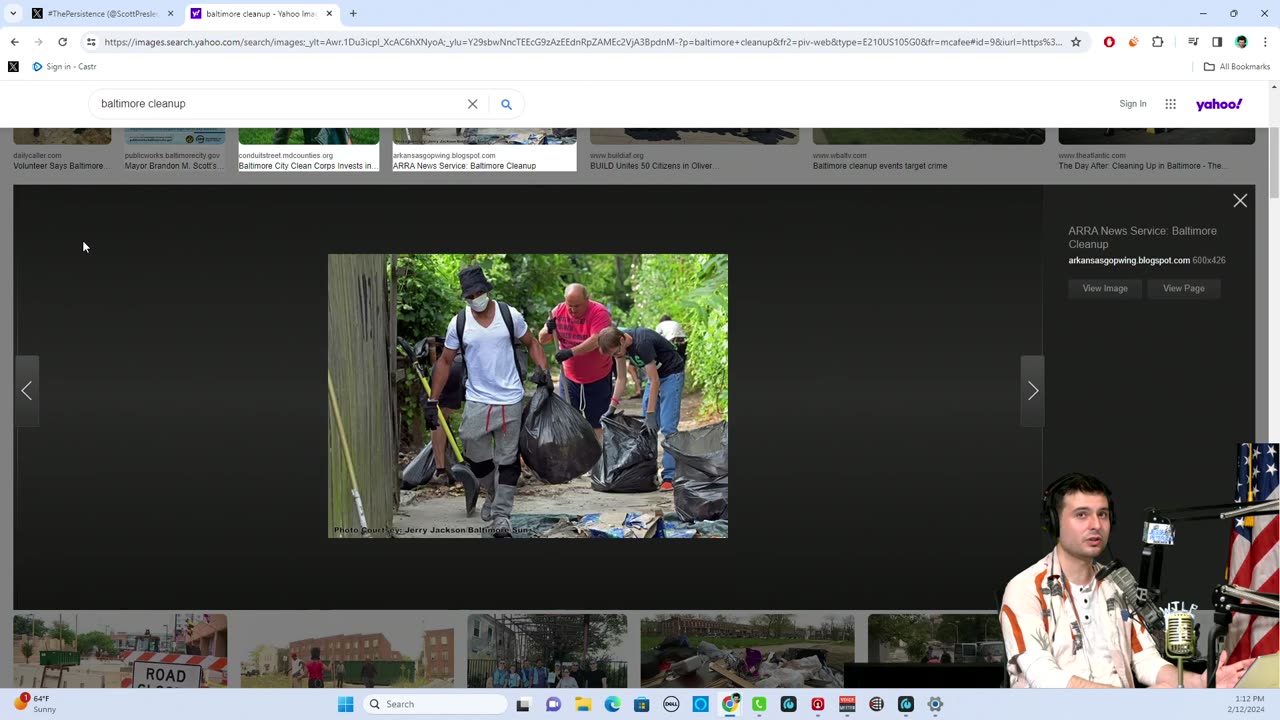Go to the next image with right arrow
This screenshot has height=720, width=1280.
(x=1033, y=391)
